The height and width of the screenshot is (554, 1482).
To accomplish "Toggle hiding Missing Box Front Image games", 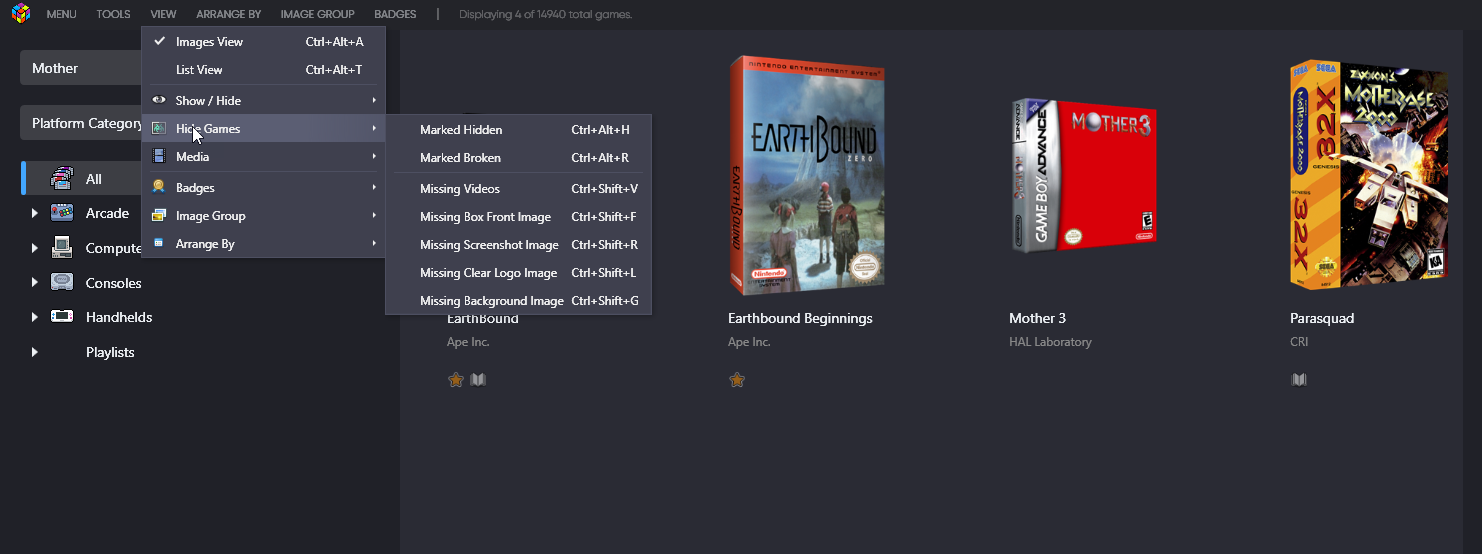I will click(518, 217).
